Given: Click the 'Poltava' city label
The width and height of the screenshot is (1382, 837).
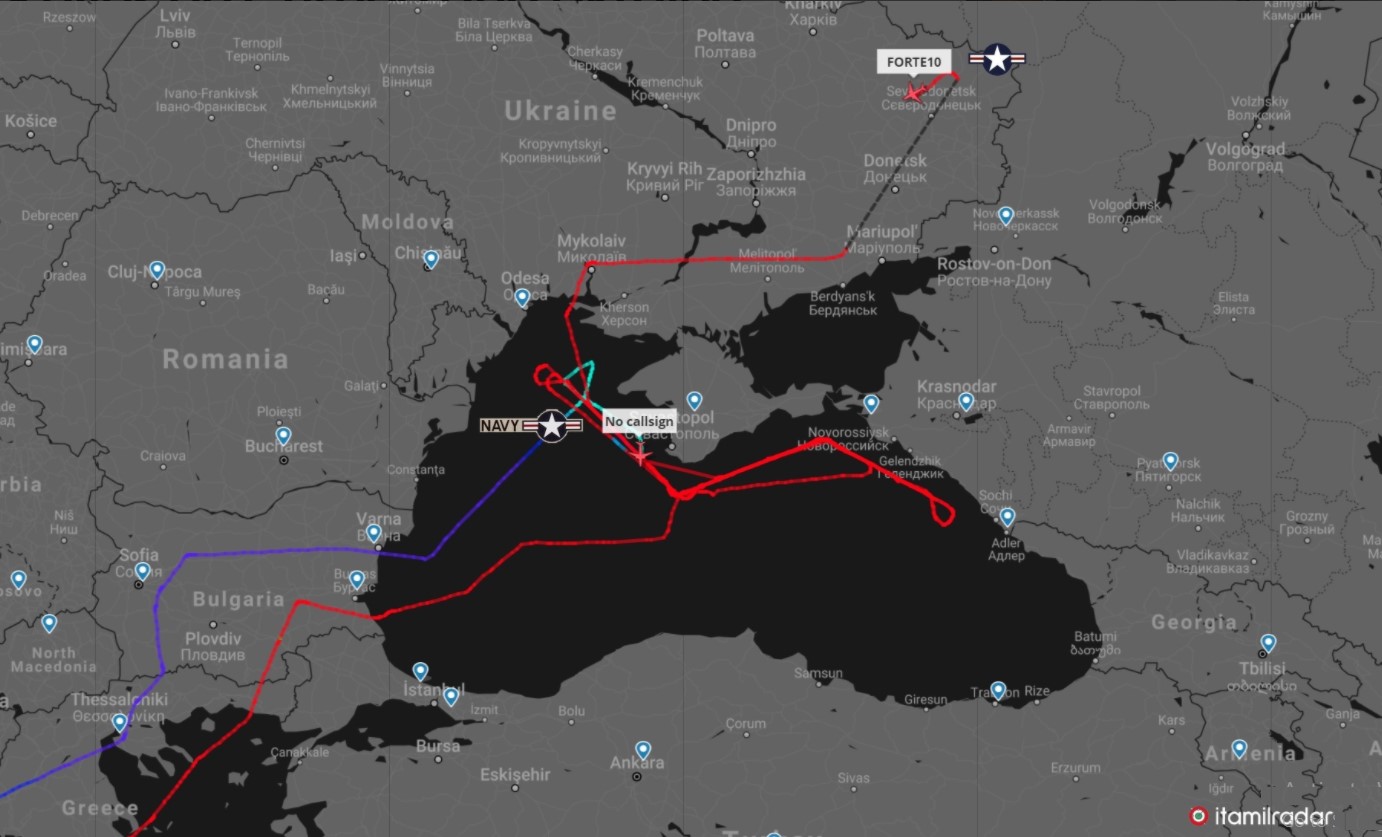Looking at the screenshot, I should click(725, 35).
